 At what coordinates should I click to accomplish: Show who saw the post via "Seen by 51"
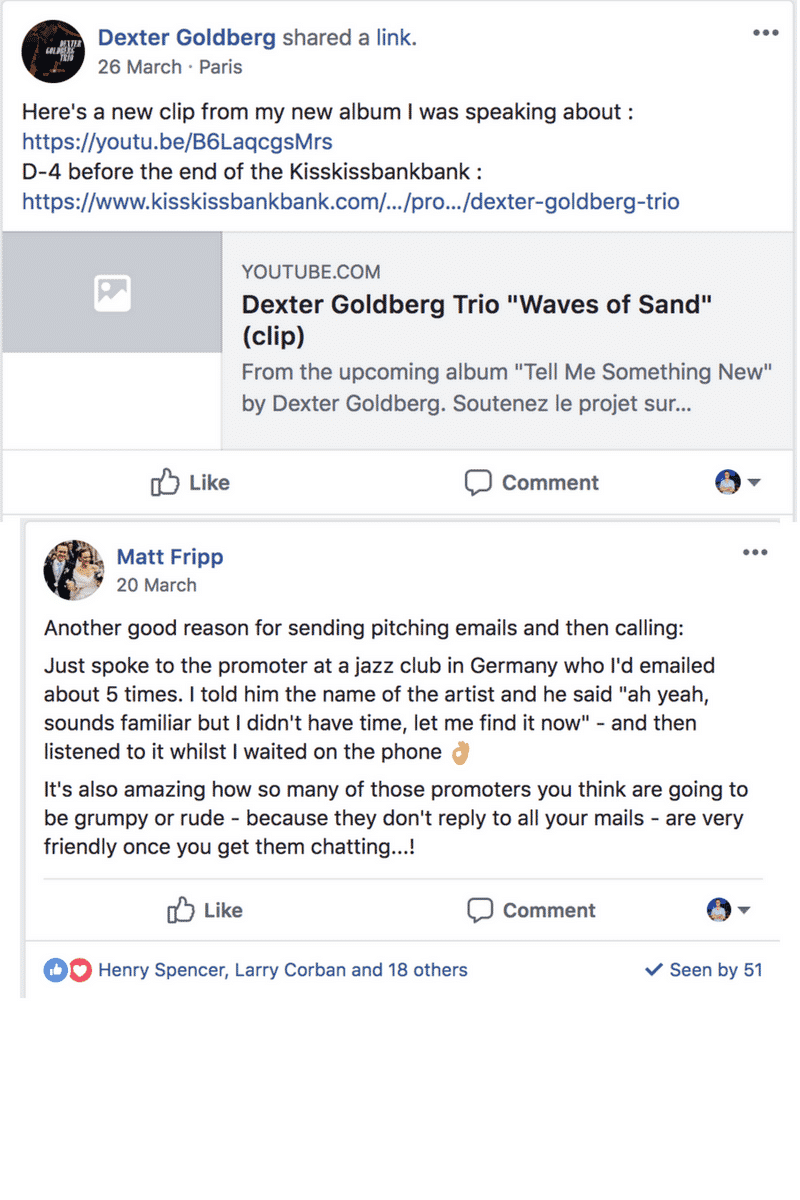tap(704, 969)
